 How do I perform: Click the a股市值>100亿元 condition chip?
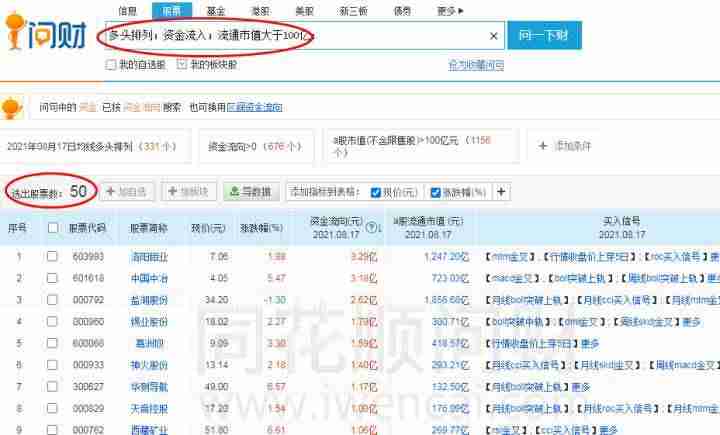421,147
